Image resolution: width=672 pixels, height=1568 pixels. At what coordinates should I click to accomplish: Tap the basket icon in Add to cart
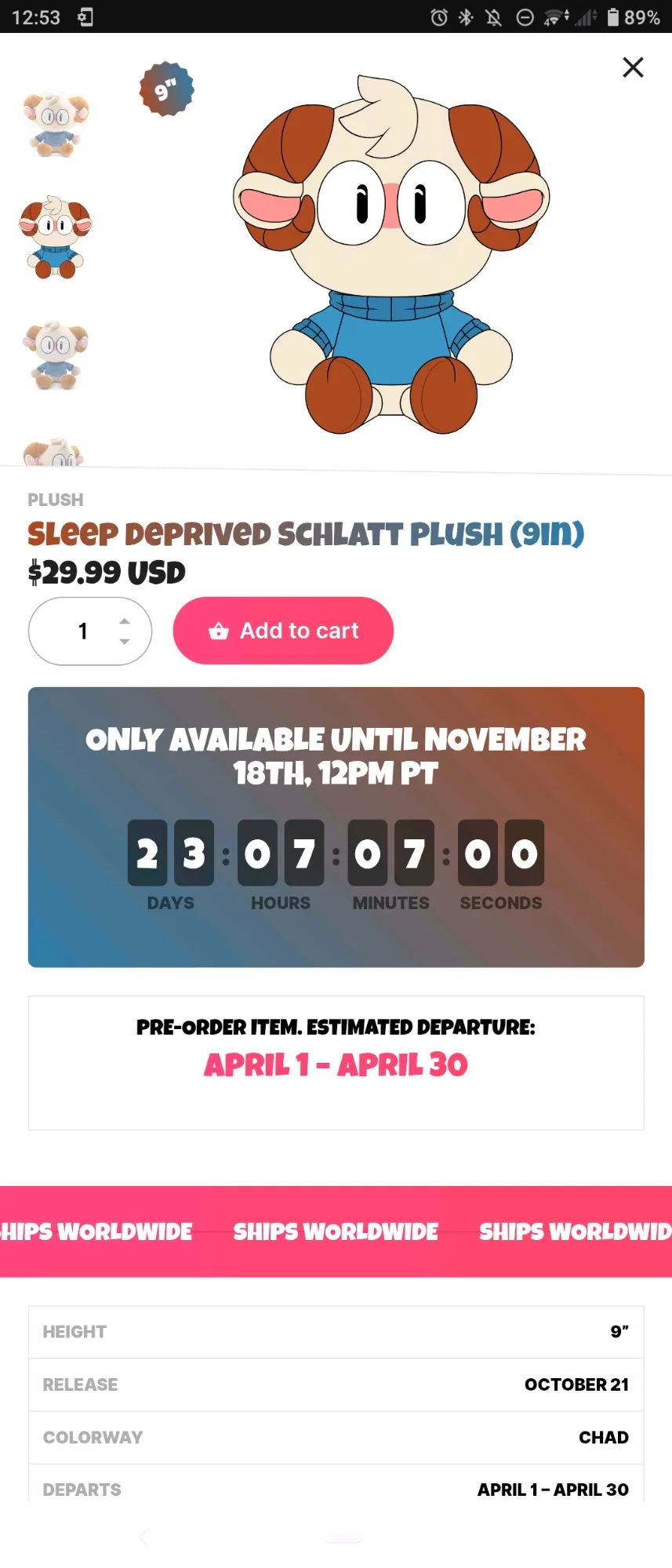219,631
